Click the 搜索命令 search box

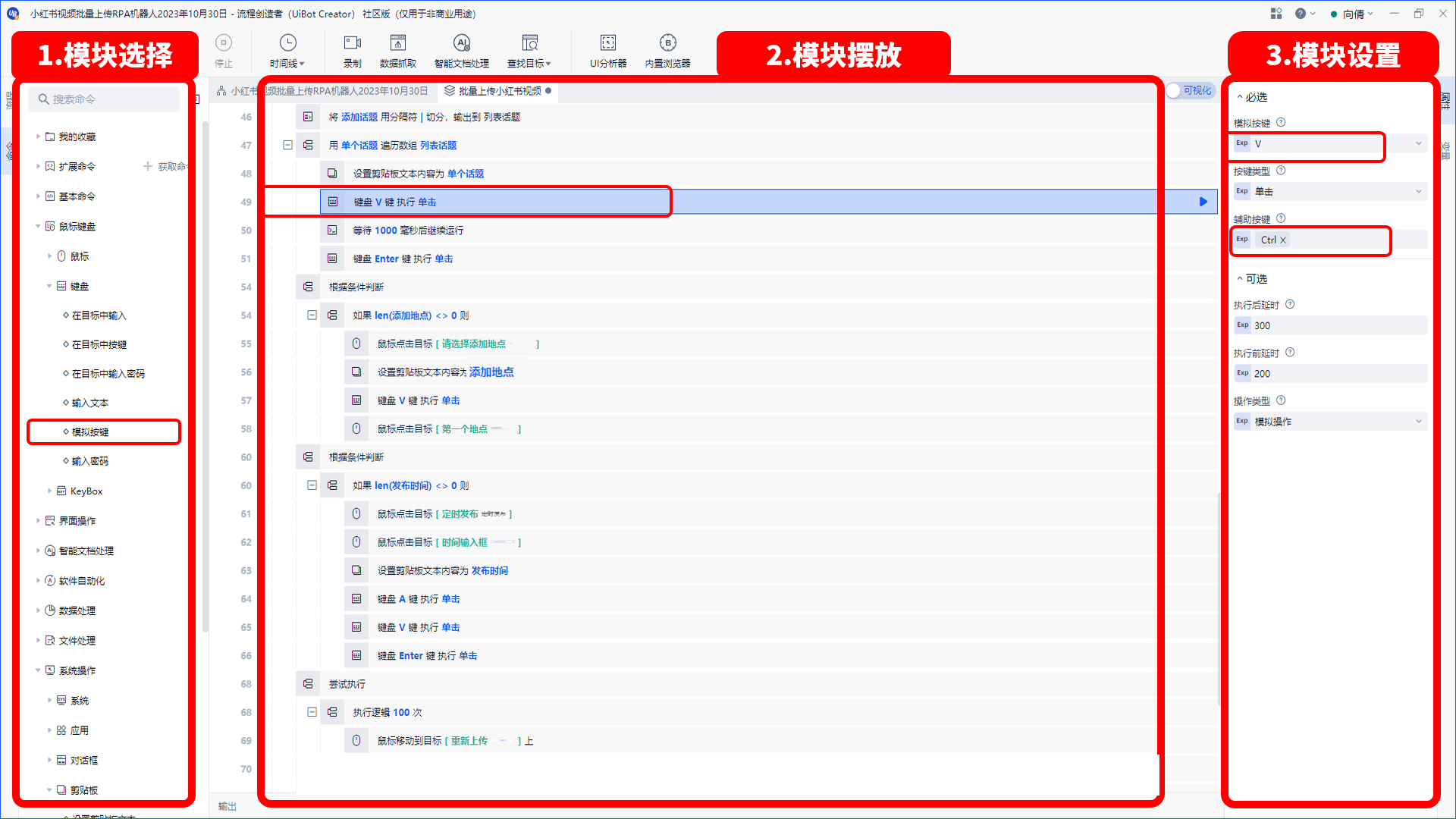[105, 99]
